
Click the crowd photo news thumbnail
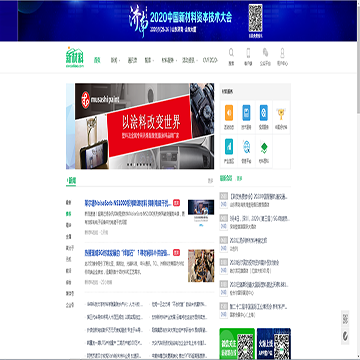pos(201,266)
